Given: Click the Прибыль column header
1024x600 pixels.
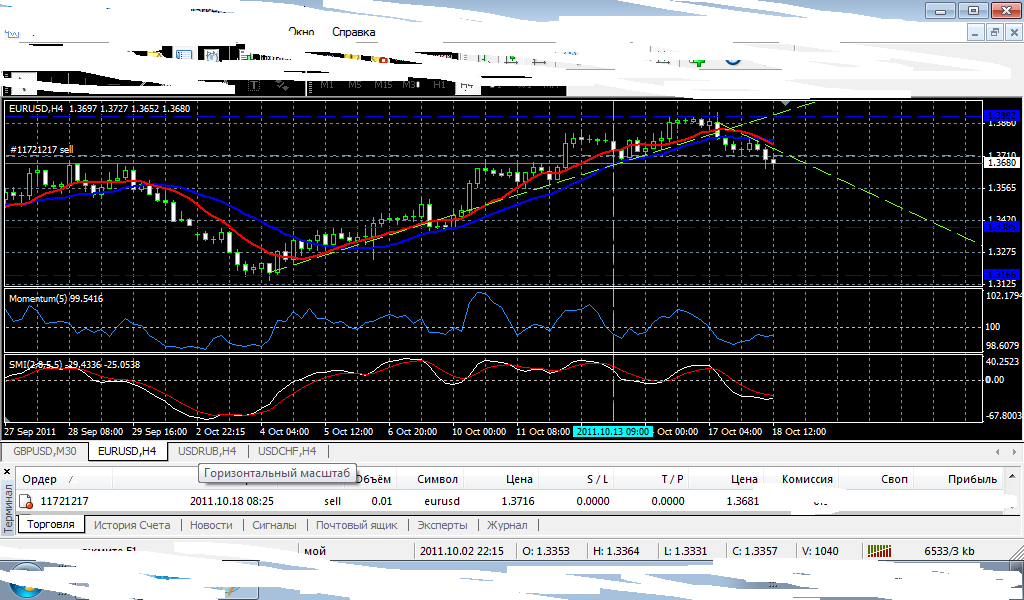Looking at the screenshot, I should point(972,479).
